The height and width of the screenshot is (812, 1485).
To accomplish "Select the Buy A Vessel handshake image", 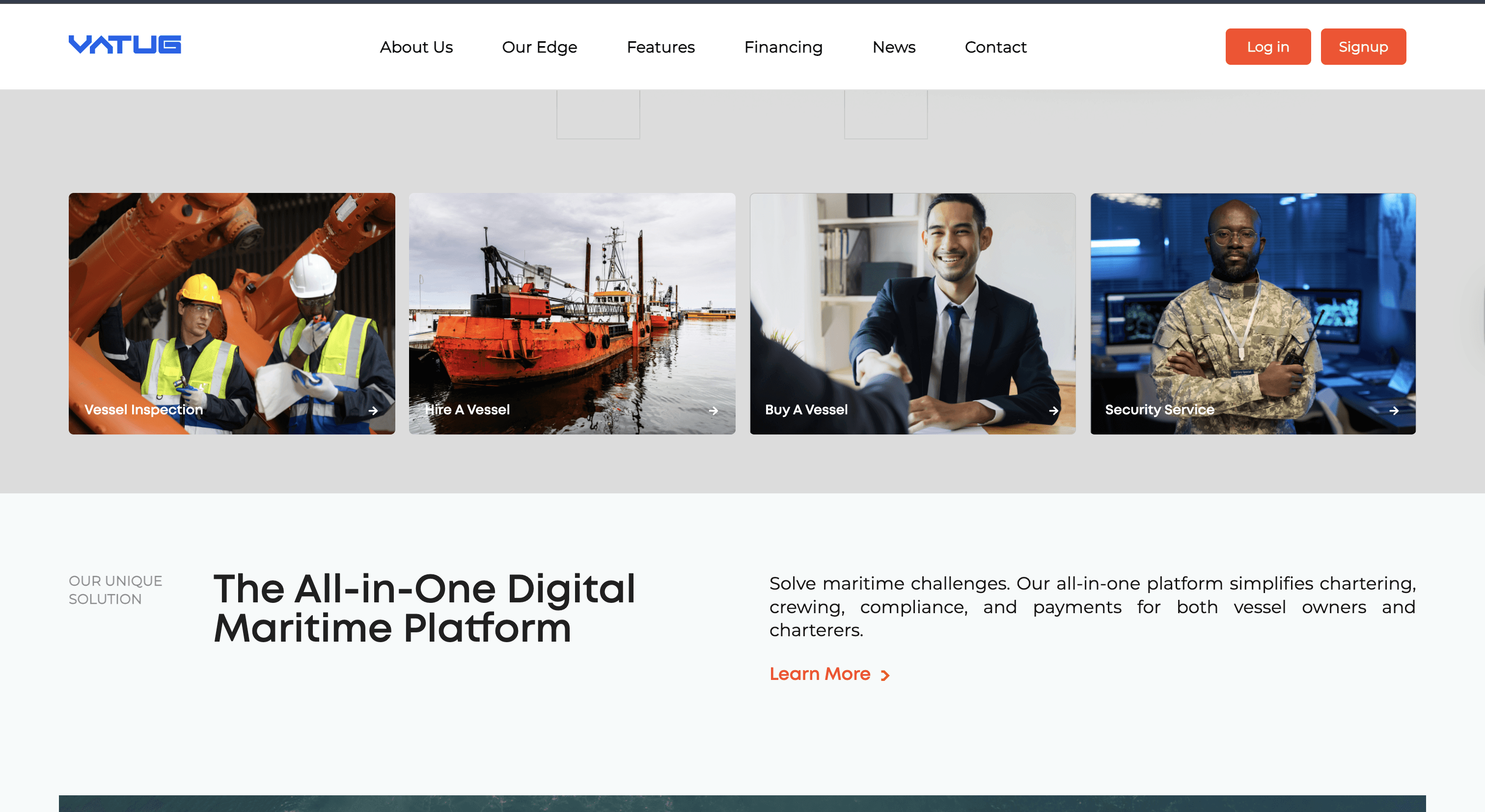I will click(912, 299).
